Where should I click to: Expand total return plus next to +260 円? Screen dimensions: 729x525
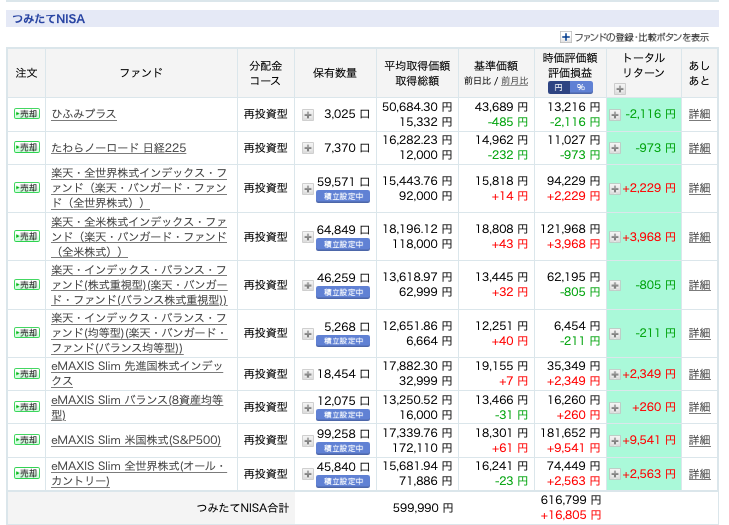[615, 408]
